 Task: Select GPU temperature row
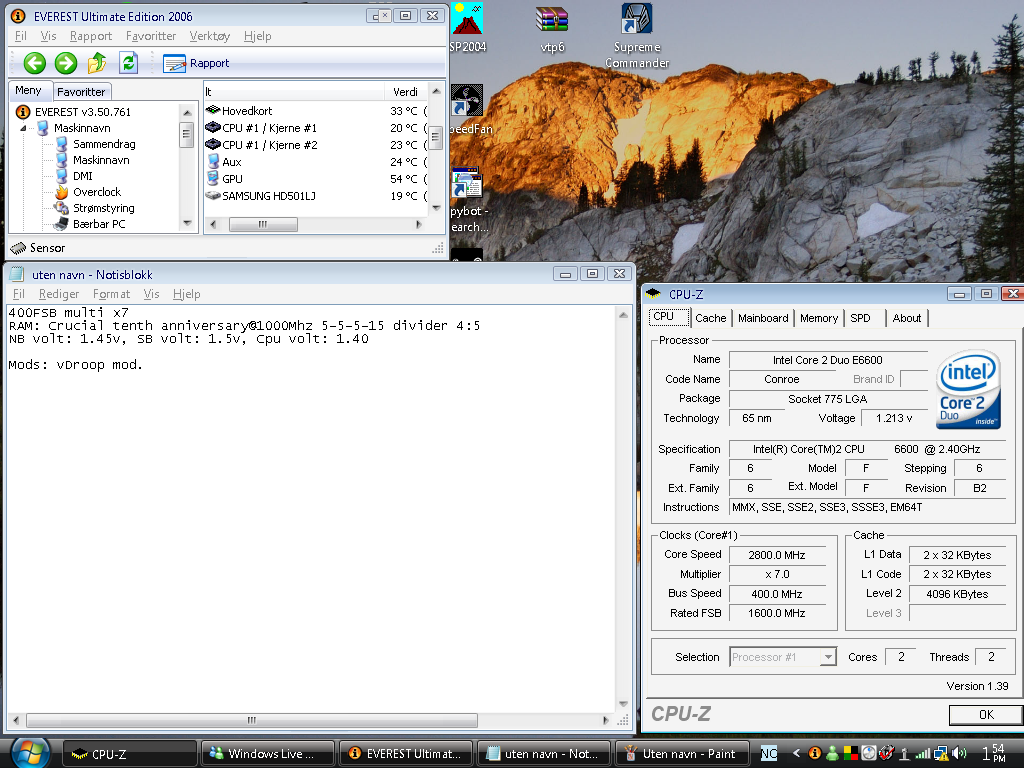[x=317, y=179]
